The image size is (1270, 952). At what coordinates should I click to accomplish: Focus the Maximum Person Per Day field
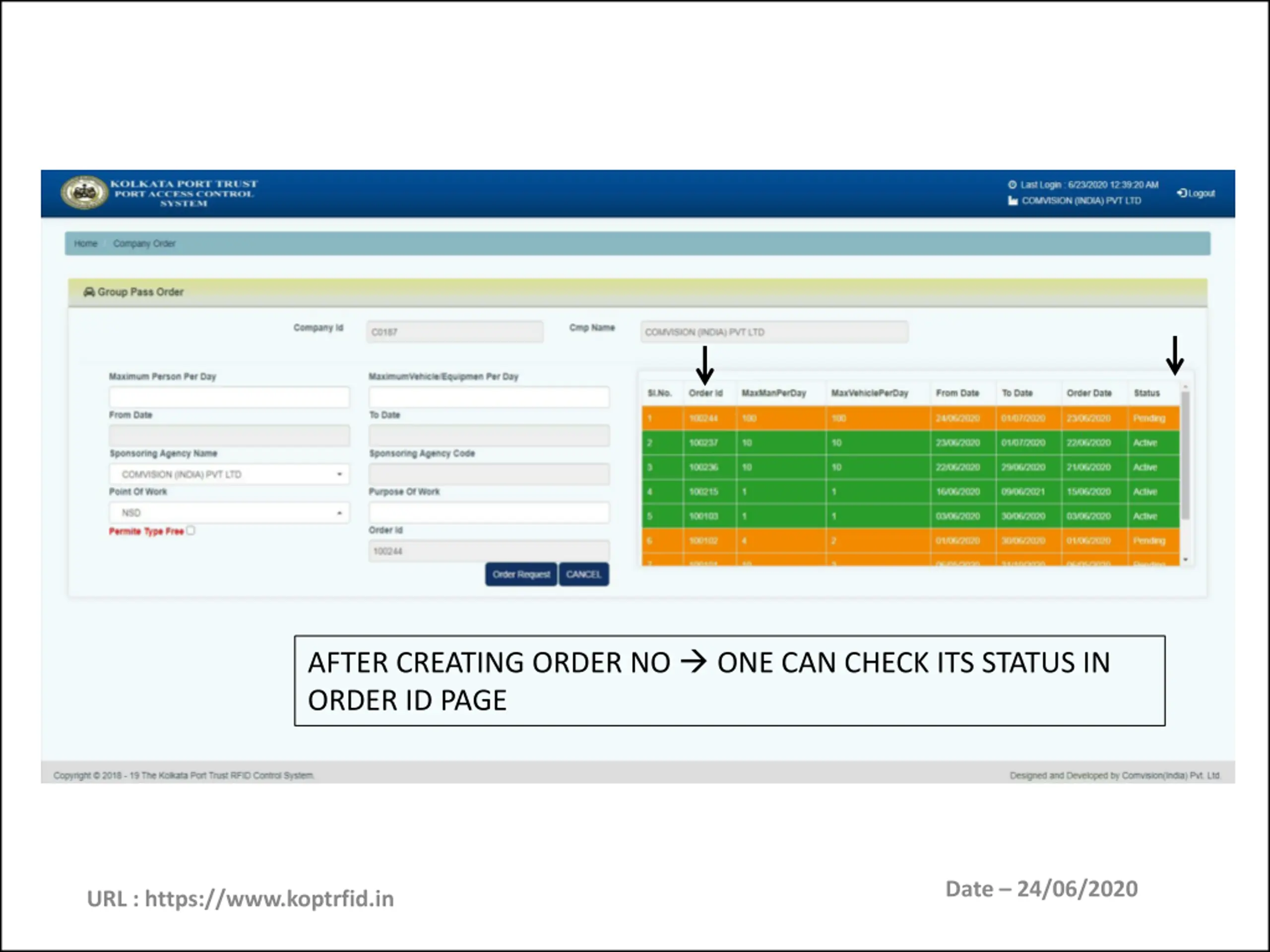tap(229, 397)
